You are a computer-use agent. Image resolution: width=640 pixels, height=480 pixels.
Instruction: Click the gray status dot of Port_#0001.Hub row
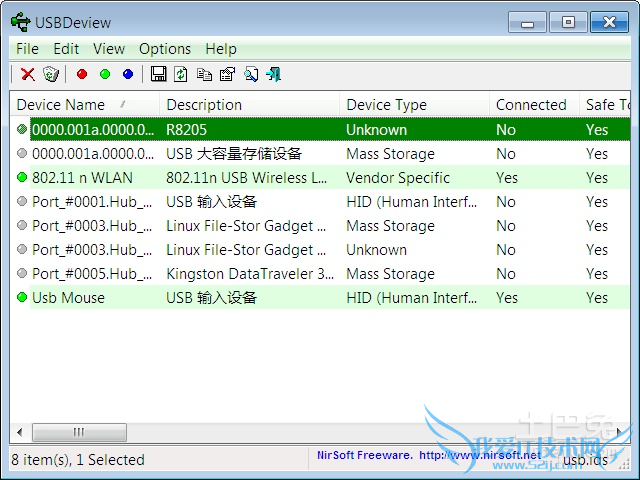(22, 201)
